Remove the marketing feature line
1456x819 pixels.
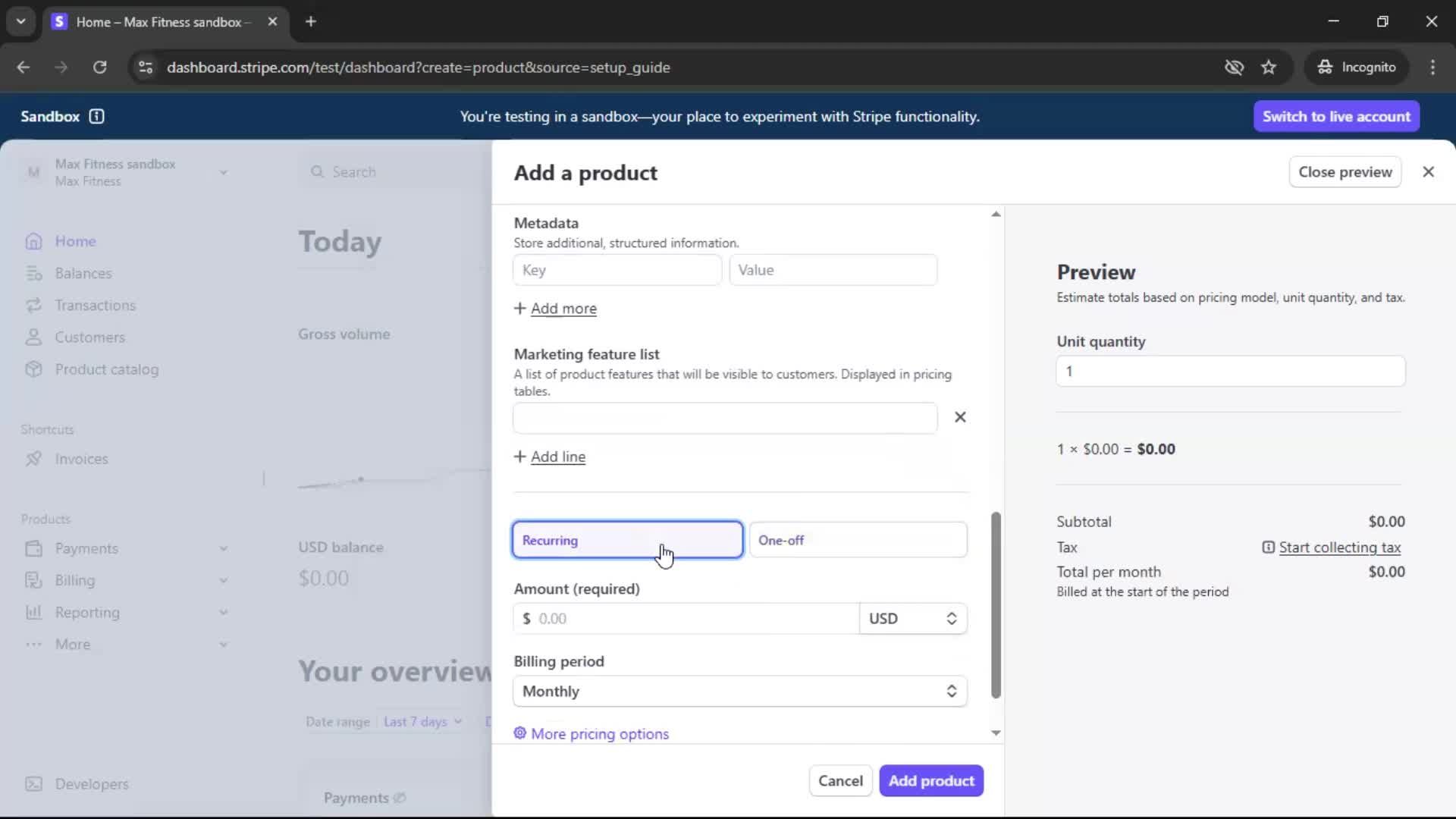coord(960,417)
